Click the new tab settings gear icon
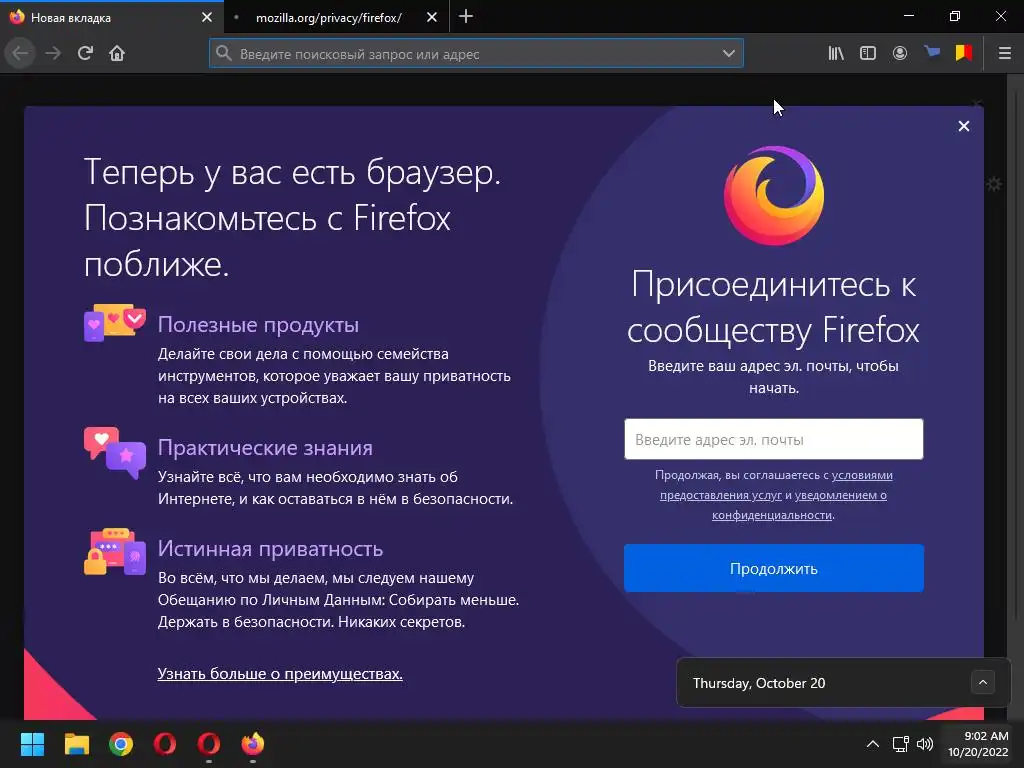 (994, 184)
